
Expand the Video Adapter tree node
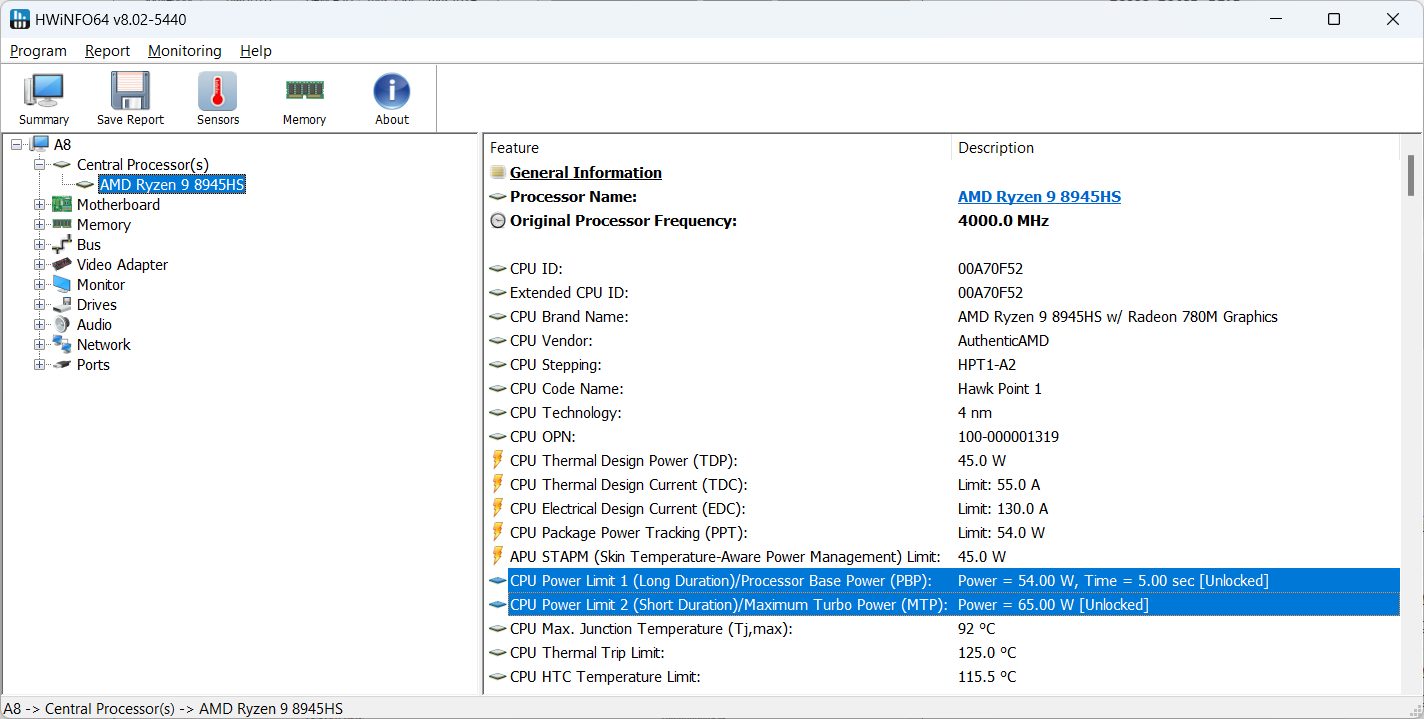coord(40,264)
